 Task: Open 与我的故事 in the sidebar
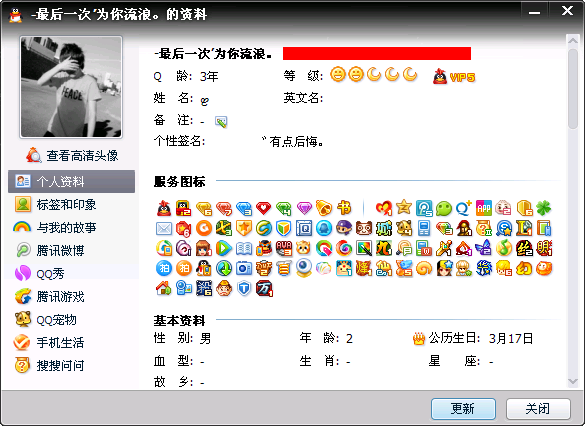point(71,228)
